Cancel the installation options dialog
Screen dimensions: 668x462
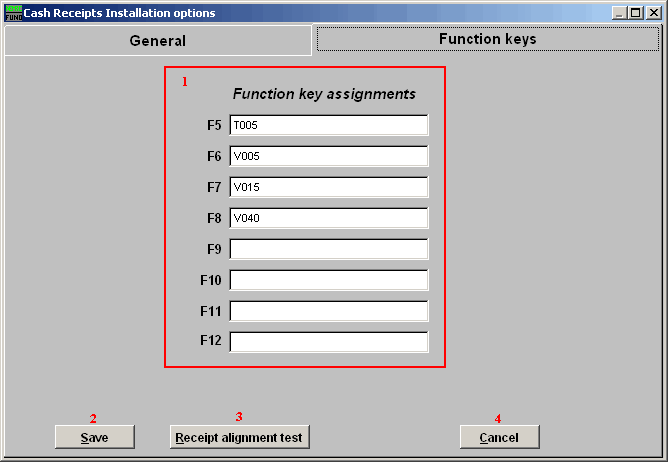[499, 437]
